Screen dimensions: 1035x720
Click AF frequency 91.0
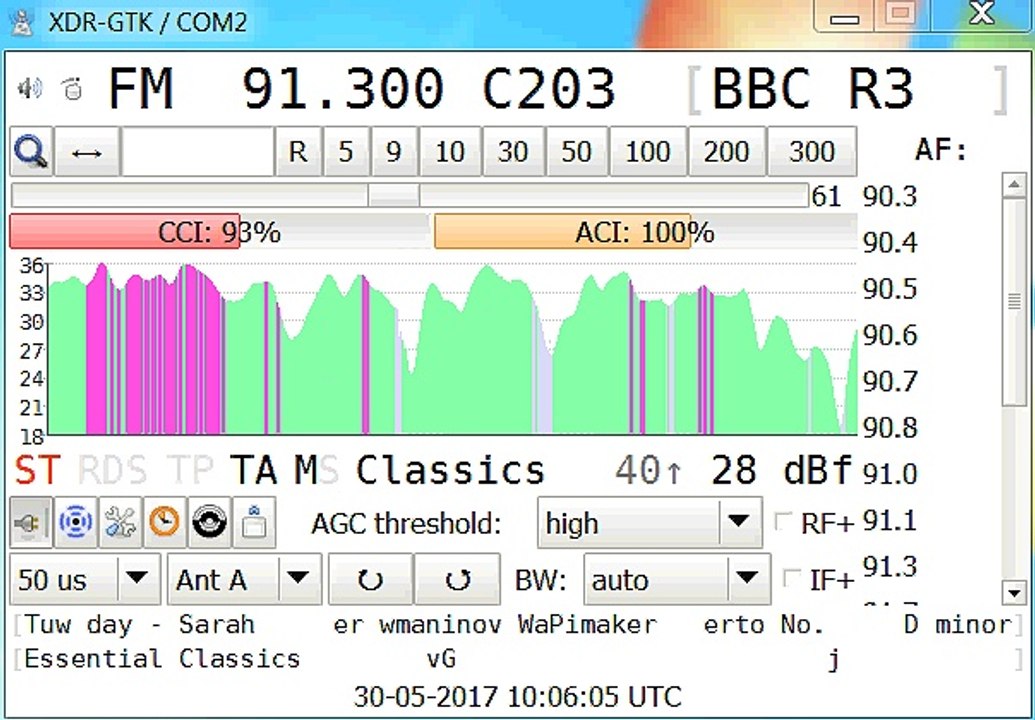tap(890, 474)
